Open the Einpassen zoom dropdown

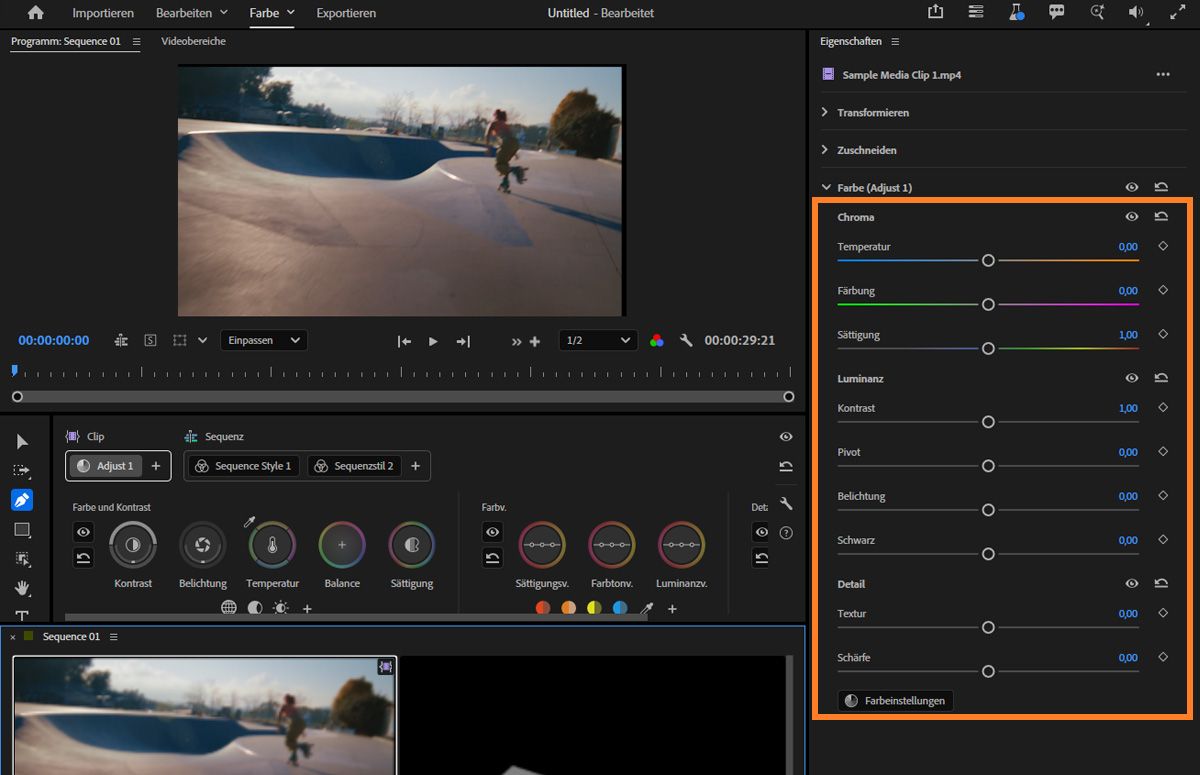click(x=264, y=340)
